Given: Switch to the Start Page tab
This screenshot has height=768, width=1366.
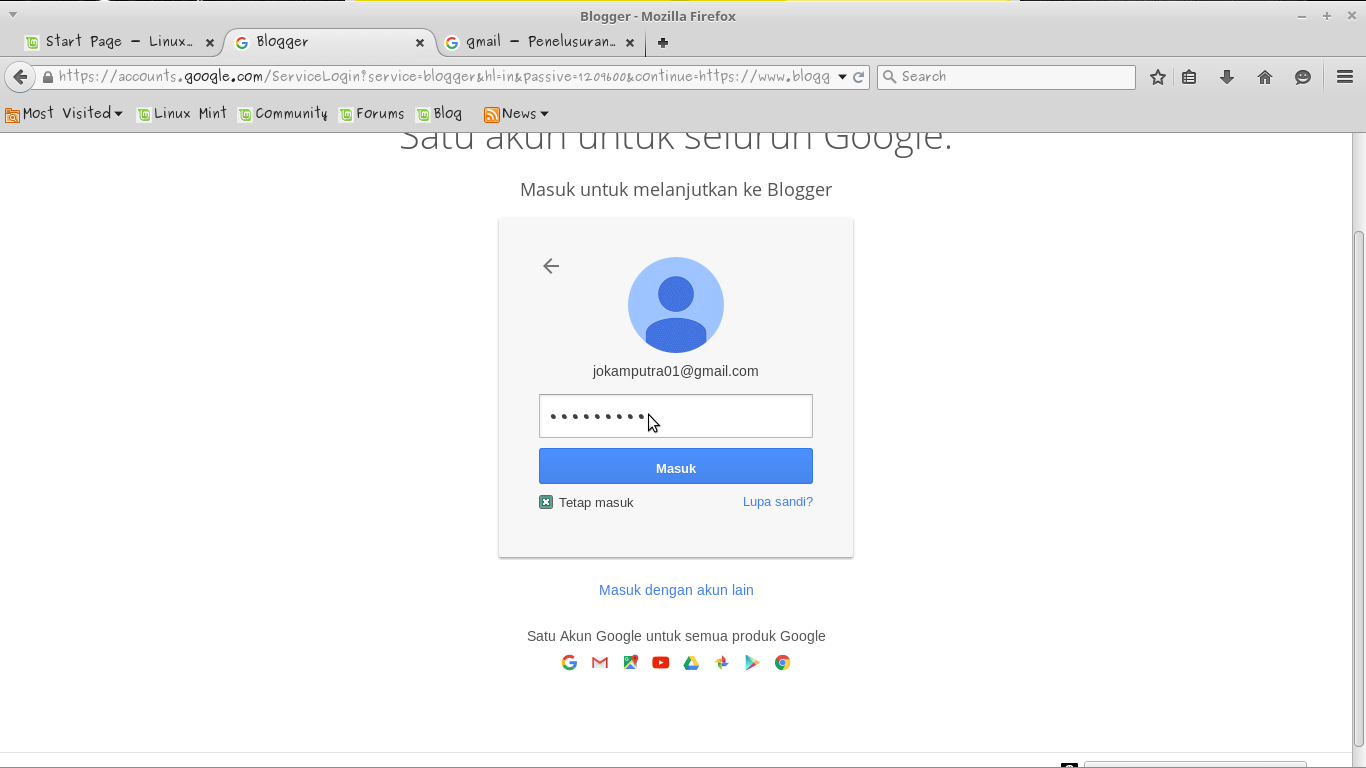Looking at the screenshot, I should (x=119, y=42).
